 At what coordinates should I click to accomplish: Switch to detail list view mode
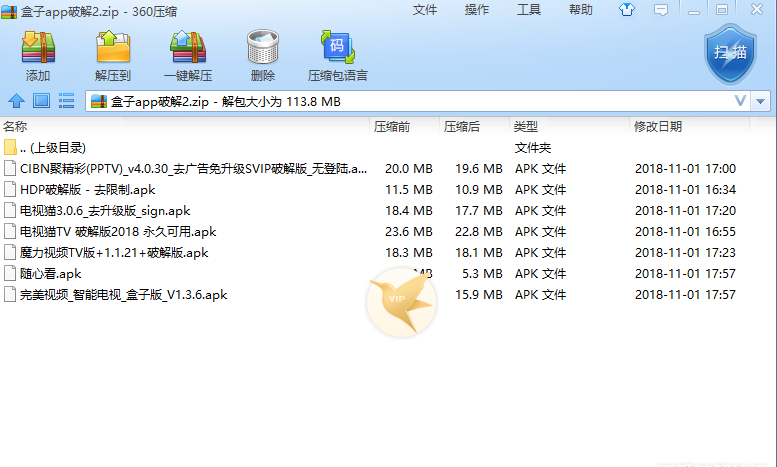[x=67, y=101]
